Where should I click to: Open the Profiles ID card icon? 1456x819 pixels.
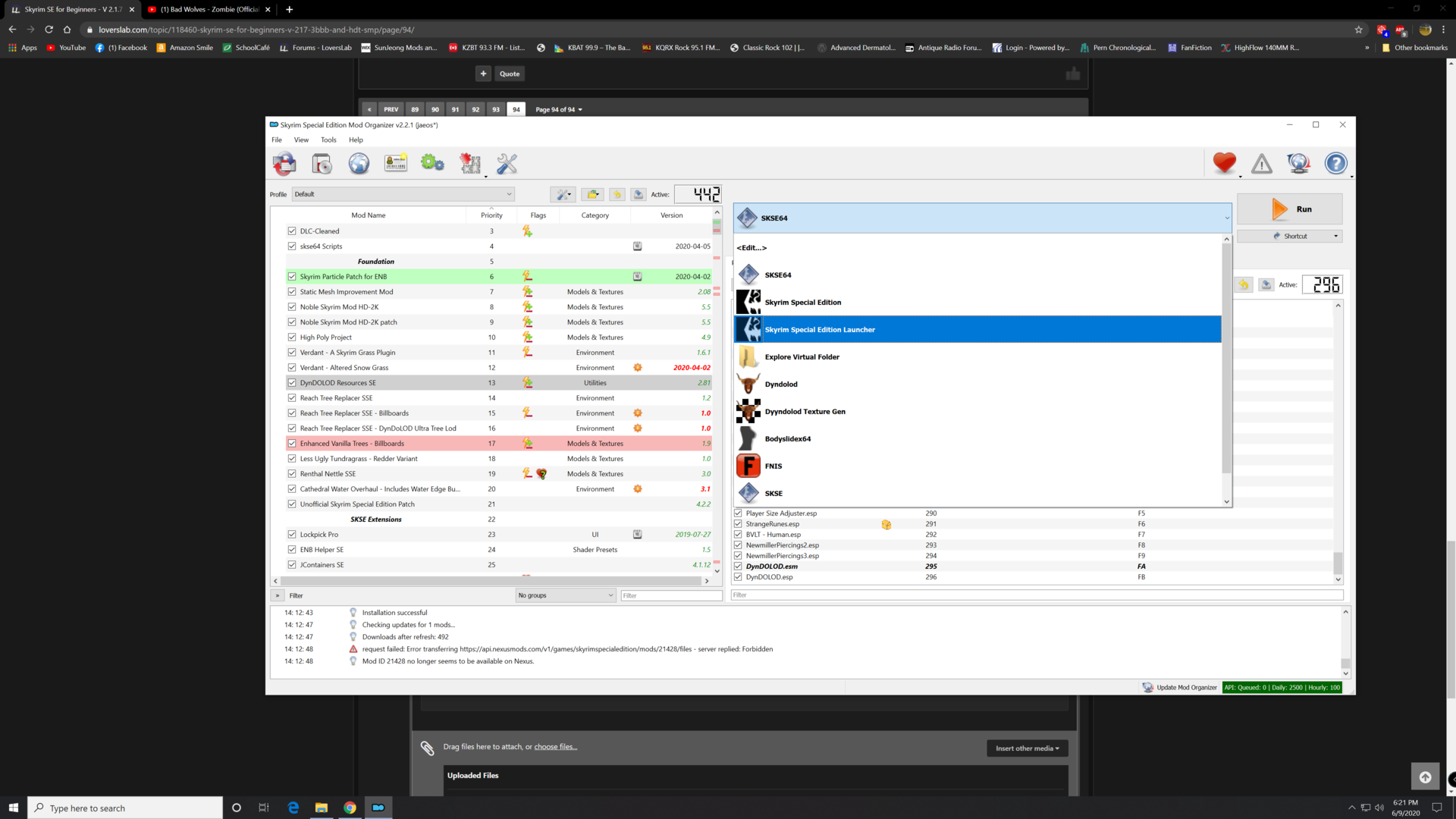(396, 163)
